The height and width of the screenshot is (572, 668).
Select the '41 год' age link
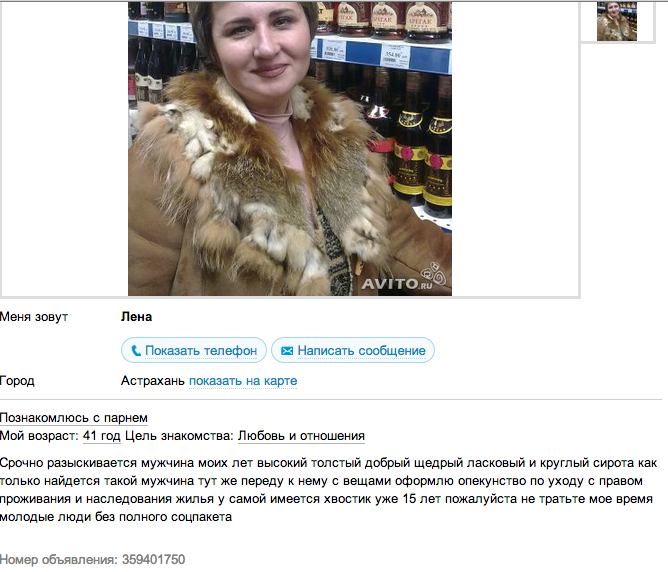click(x=102, y=436)
